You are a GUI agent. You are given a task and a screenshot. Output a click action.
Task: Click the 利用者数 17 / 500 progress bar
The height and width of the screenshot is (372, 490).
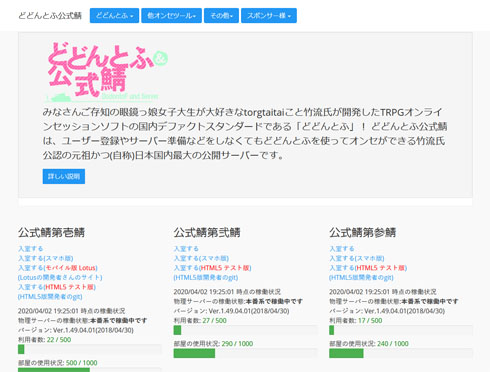point(401,330)
